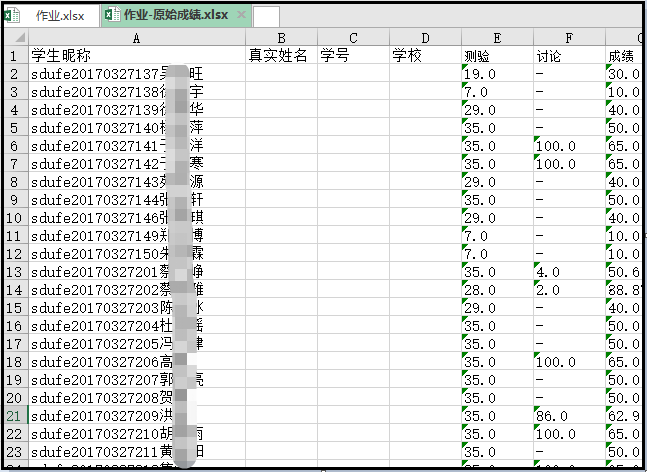Select cell with sdufe20170327138

point(137,92)
